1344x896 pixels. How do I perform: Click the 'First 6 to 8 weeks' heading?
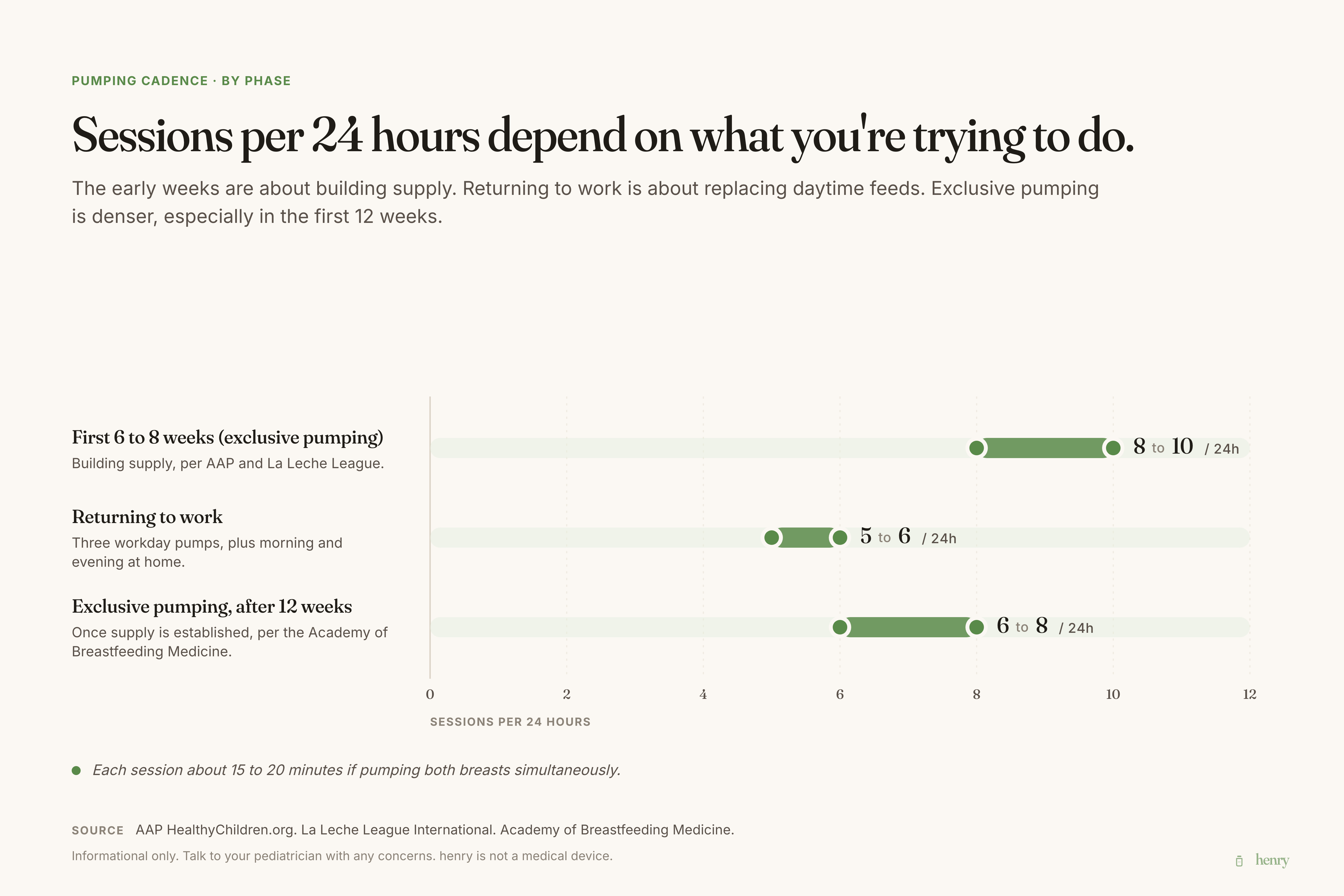[227, 438]
